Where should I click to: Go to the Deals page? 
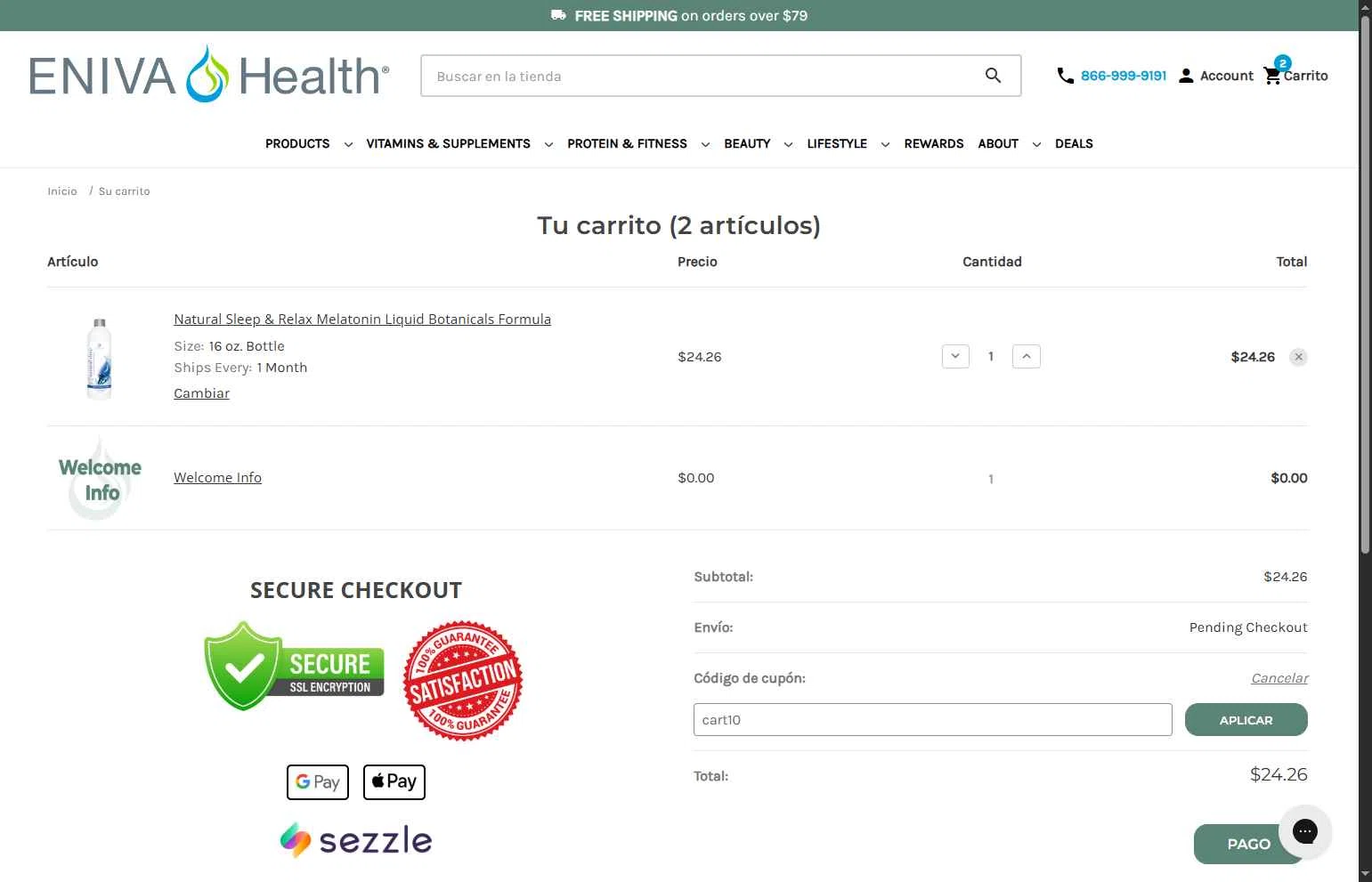coord(1074,143)
